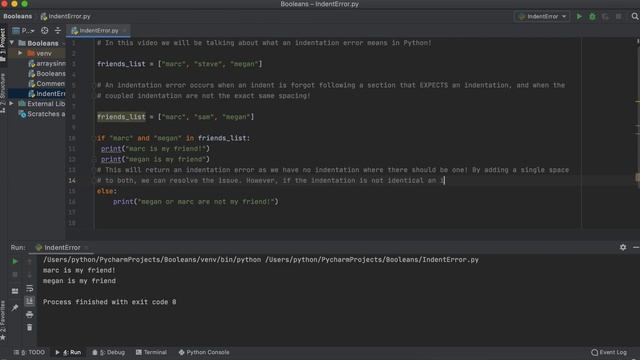Open the Commen file in project tree
The image size is (640, 360).
point(47,84)
